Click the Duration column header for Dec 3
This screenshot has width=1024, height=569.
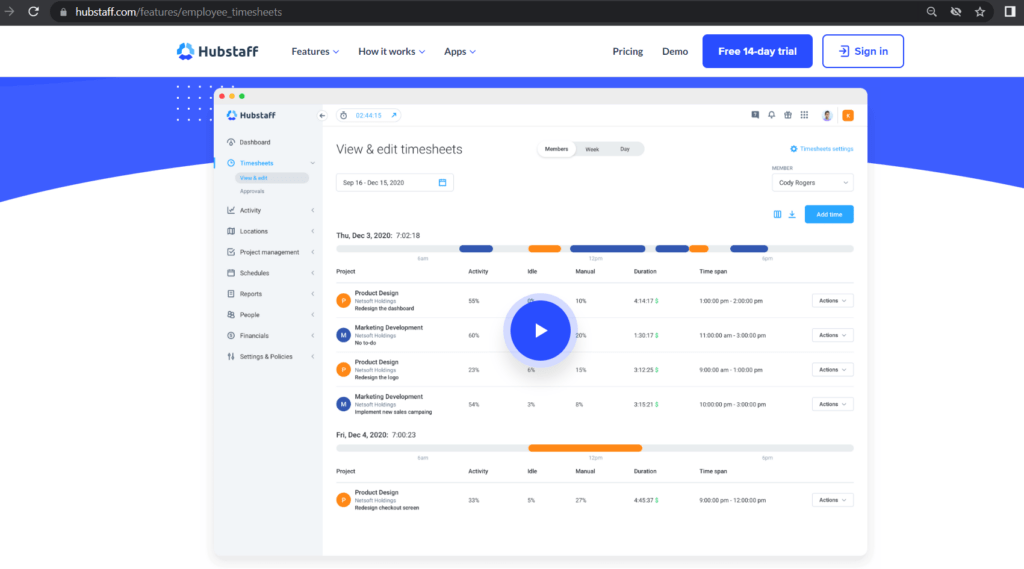click(x=645, y=271)
